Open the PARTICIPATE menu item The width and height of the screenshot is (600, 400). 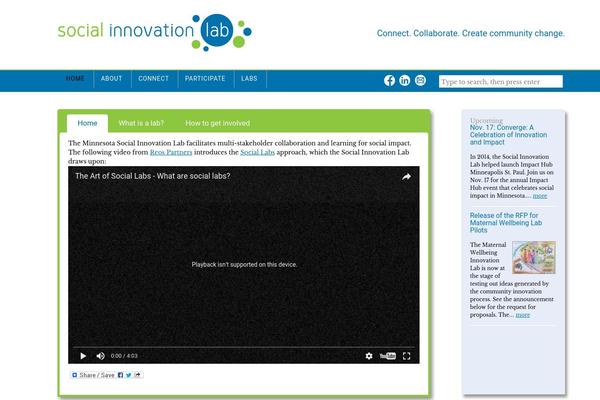(205, 78)
